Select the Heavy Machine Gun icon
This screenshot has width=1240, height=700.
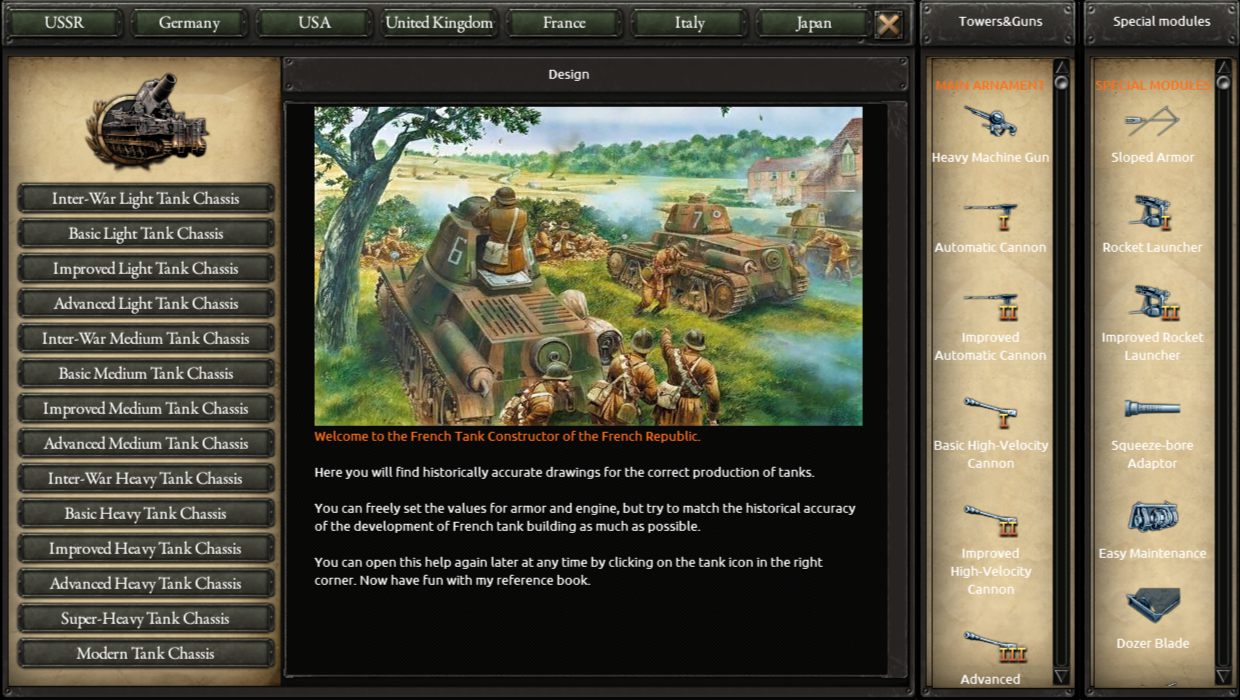[990, 122]
